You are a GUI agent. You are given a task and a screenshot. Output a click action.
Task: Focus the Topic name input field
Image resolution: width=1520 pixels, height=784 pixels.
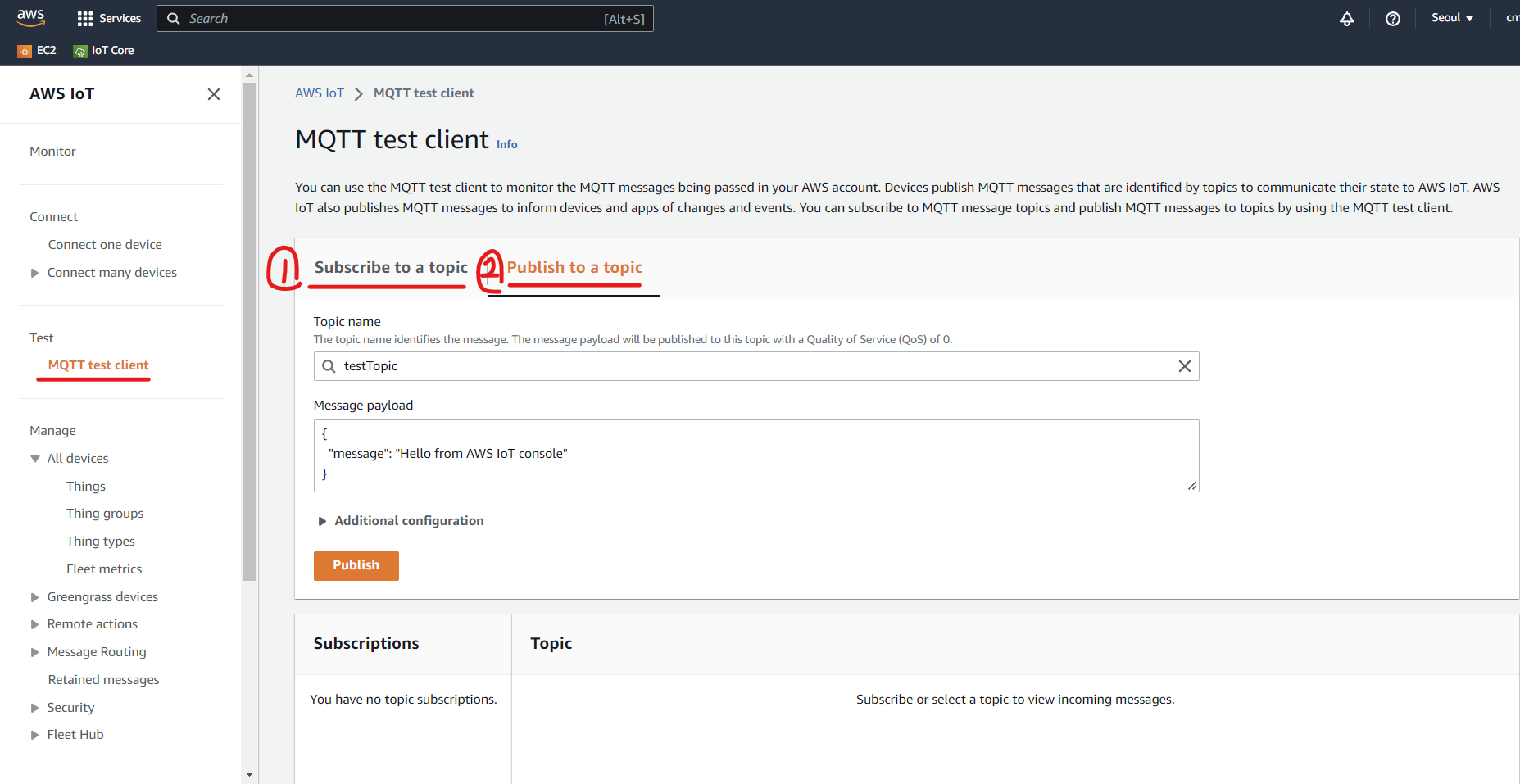(x=756, y=366)
